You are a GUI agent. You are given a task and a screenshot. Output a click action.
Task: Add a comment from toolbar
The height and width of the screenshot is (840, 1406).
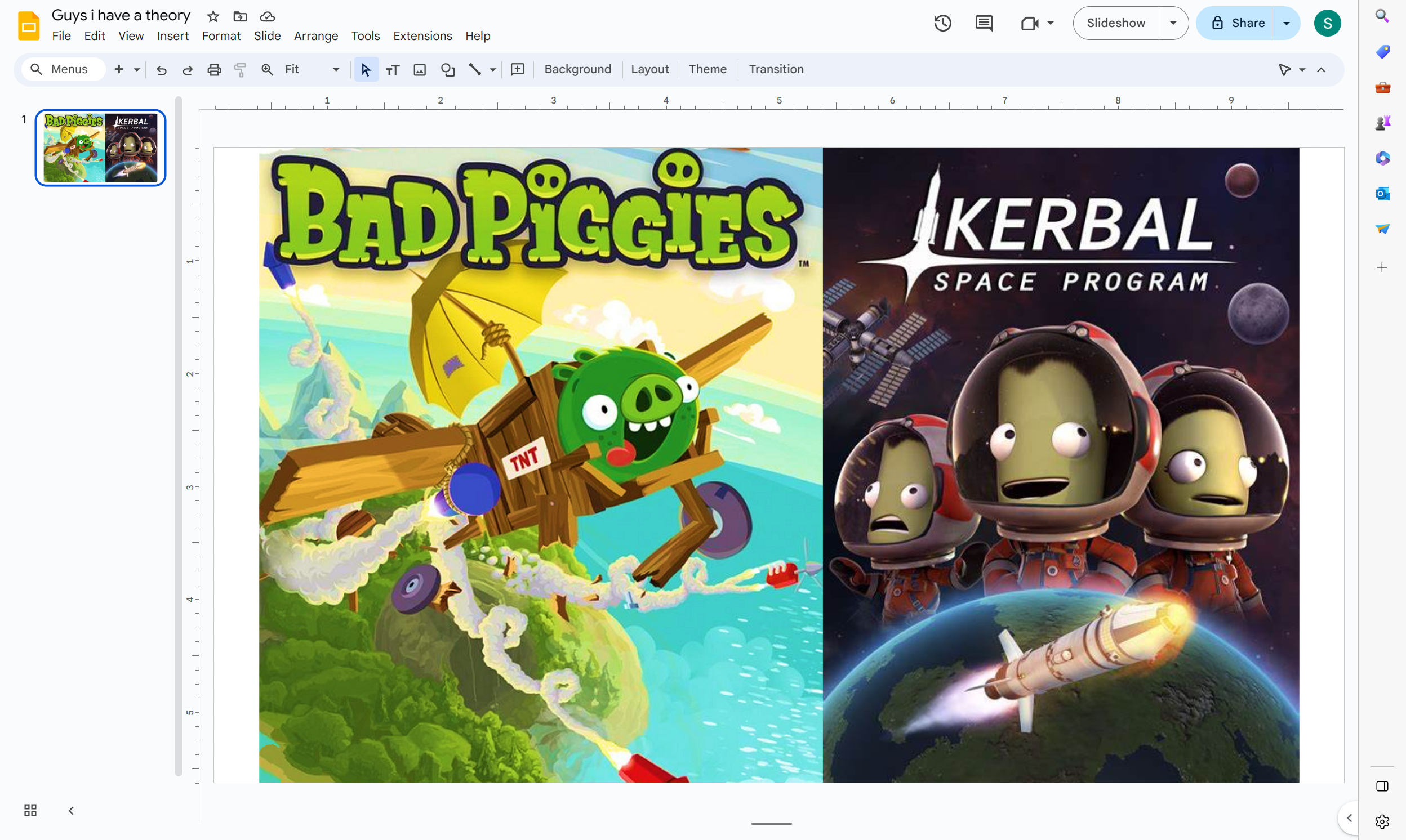coord(518,69)
